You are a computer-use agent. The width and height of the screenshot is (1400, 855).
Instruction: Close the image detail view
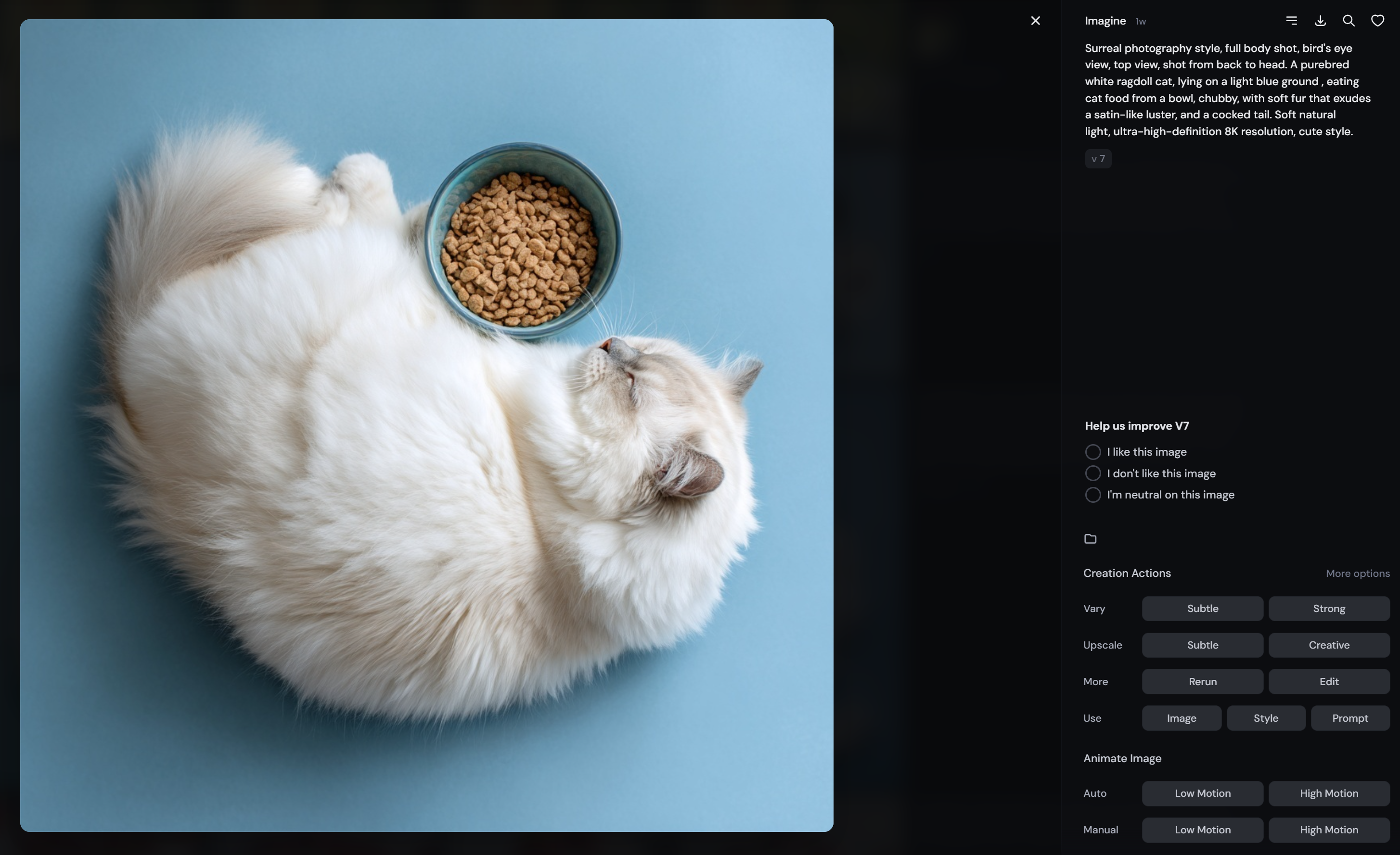click(x=1035, y=21)
